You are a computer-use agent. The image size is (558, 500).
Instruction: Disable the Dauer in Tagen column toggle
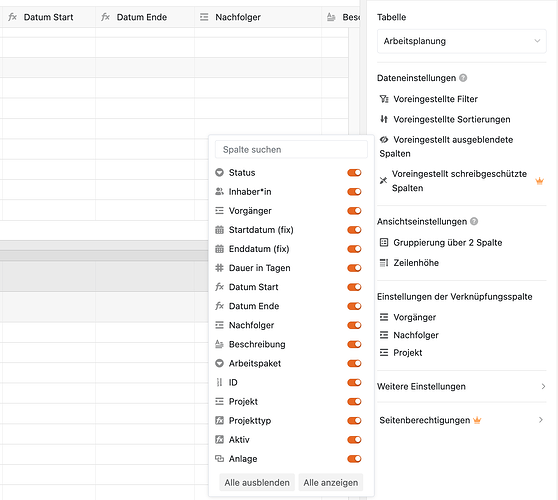[x=354, y=268]
